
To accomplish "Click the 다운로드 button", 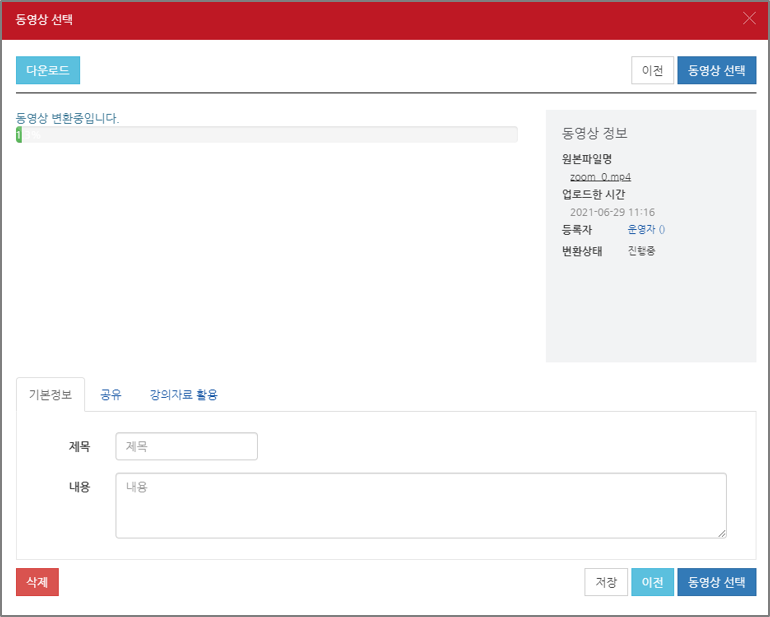I will coord(47,70).
